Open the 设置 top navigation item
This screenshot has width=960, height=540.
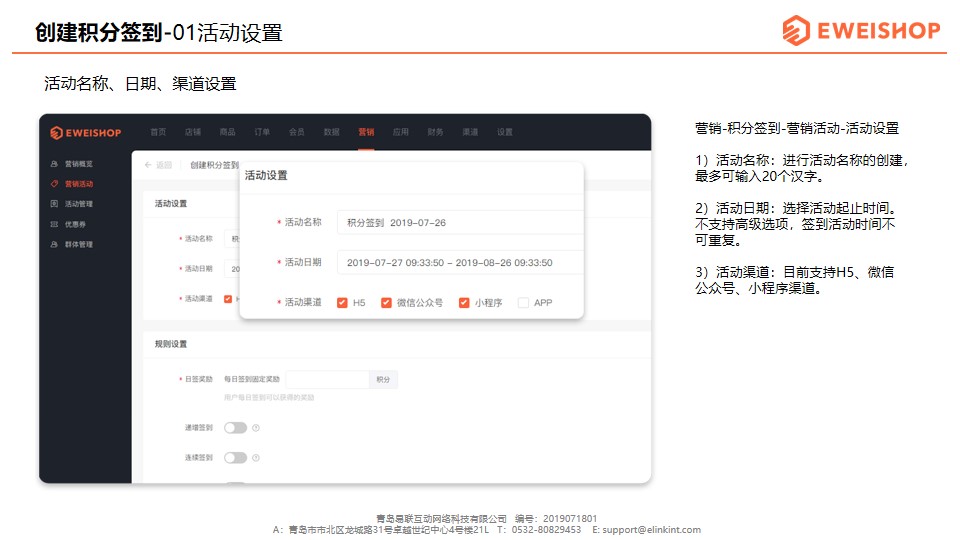click(504, 132)
